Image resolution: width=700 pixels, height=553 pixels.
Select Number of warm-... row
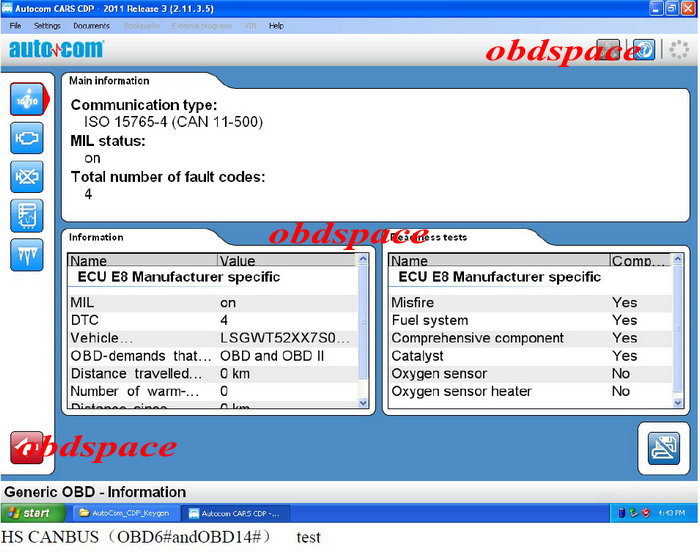click(x=213, y=391)
